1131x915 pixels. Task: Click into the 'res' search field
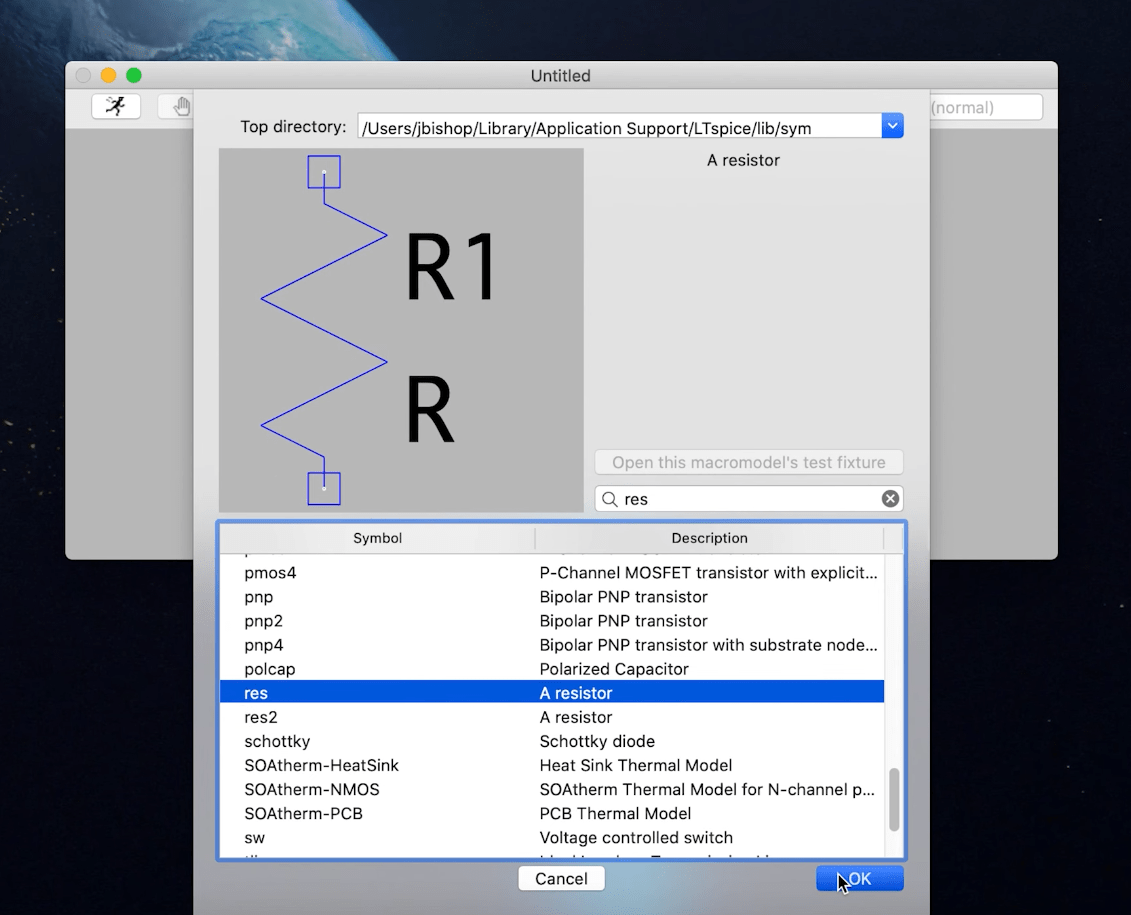click(x=750, y=499)
